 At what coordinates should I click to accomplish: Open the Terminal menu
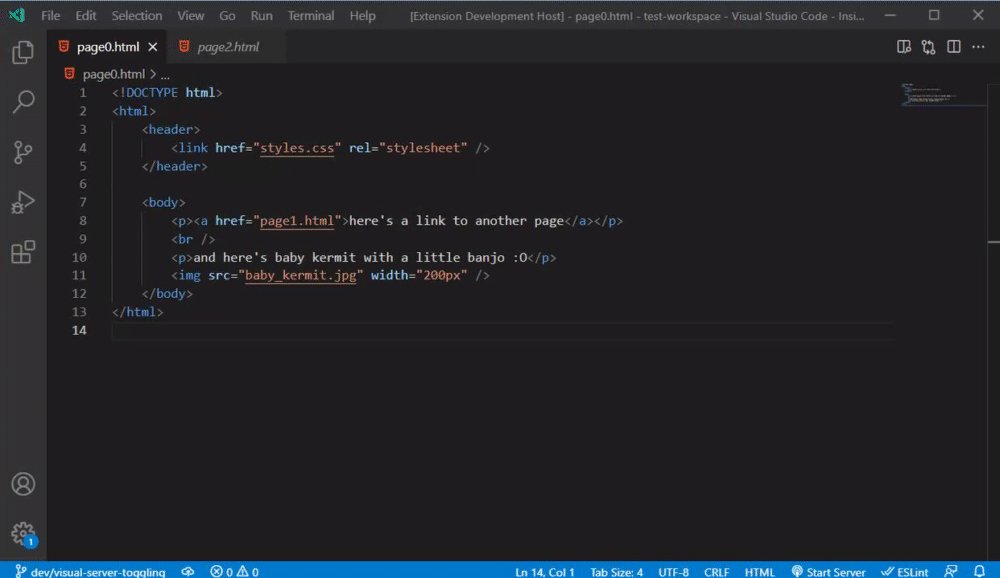point(310,15)
